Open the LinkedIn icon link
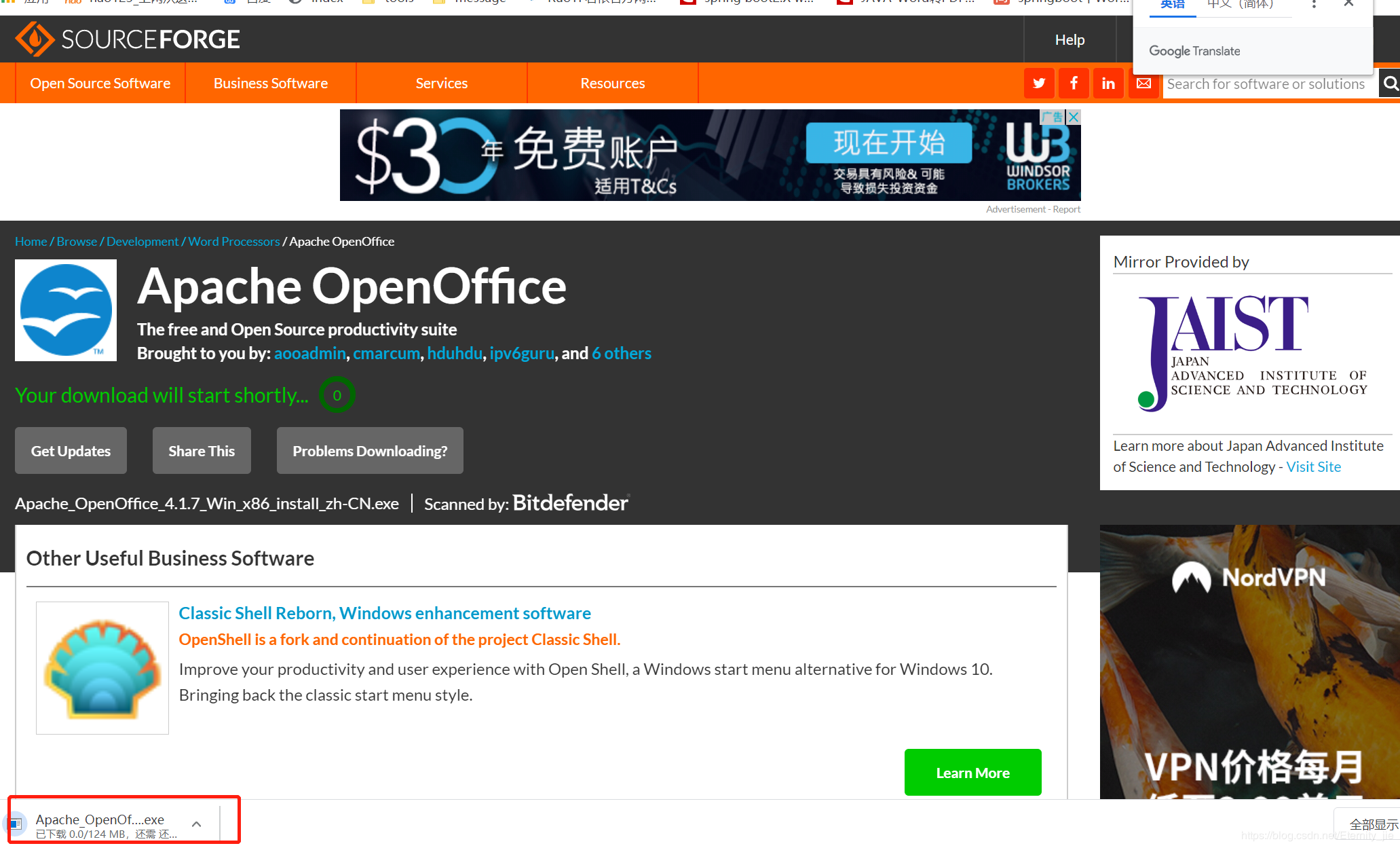 point(1108,84)
